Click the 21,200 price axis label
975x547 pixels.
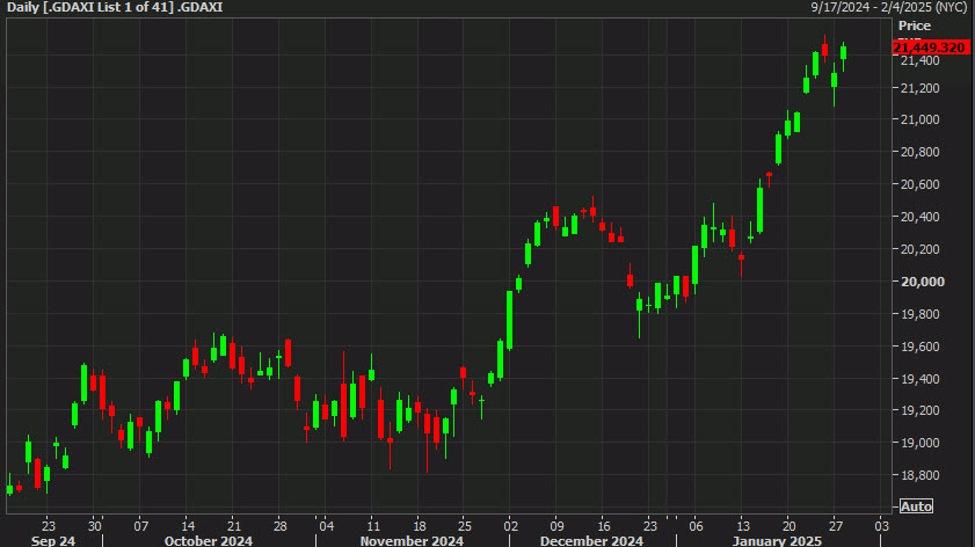pos(920,88)
